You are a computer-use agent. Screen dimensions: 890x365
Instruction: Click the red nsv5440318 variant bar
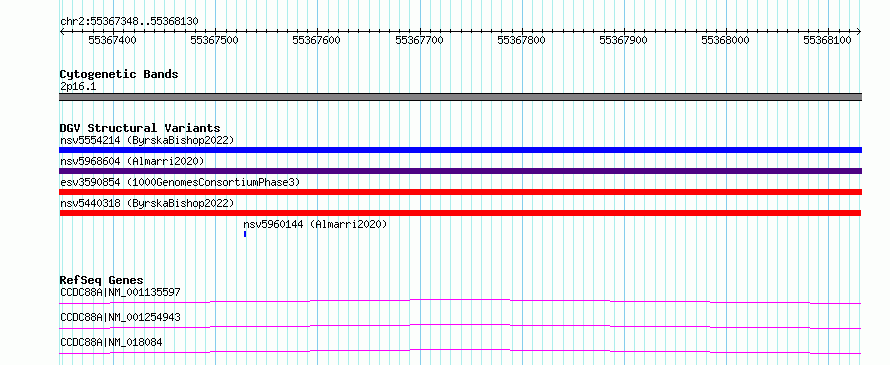[460, 213]
